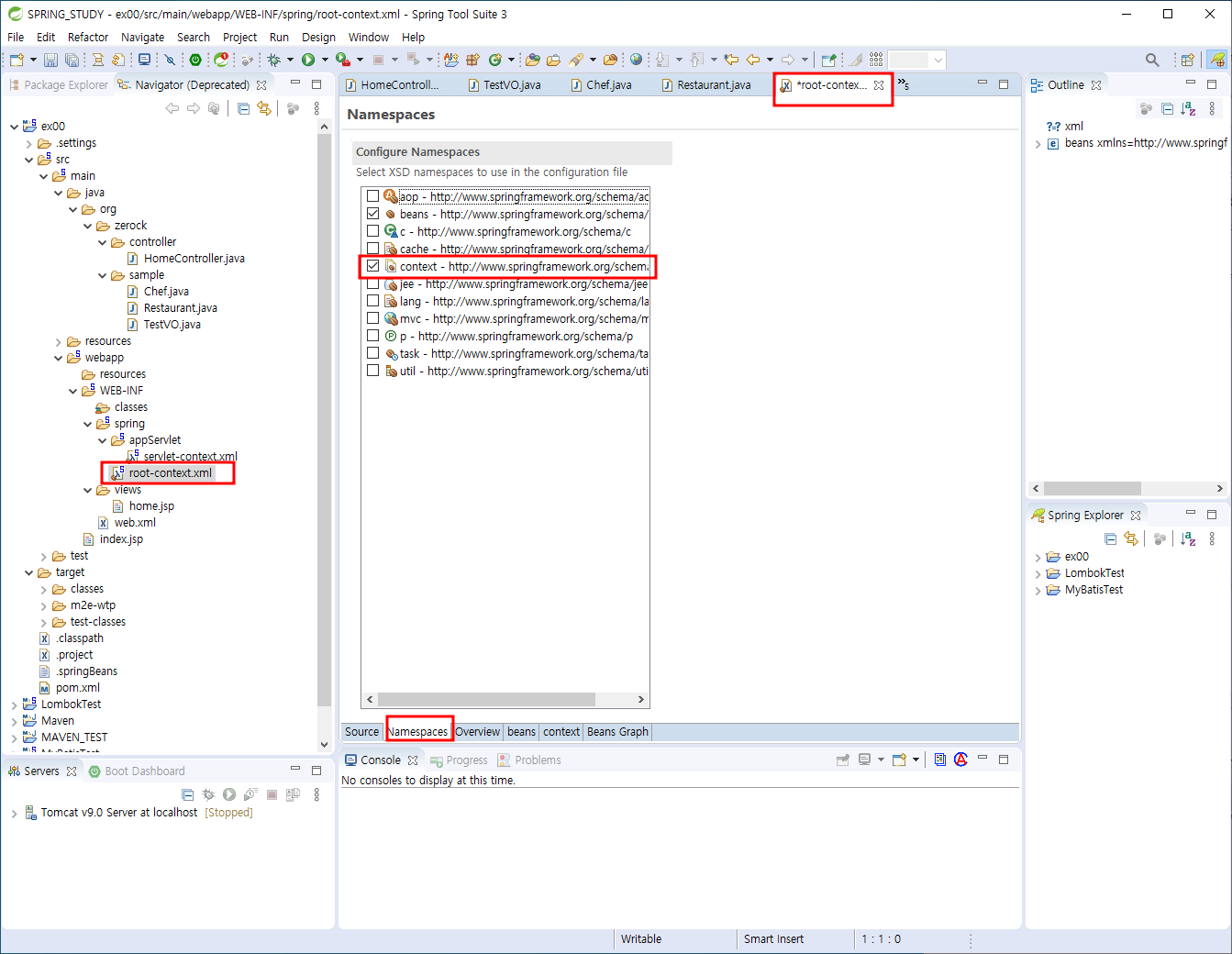Open the Window menu

[x=368, y=37]
